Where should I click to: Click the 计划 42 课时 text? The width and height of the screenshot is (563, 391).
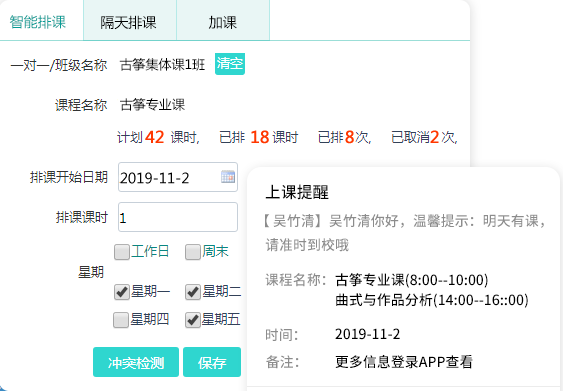point(158,137)
